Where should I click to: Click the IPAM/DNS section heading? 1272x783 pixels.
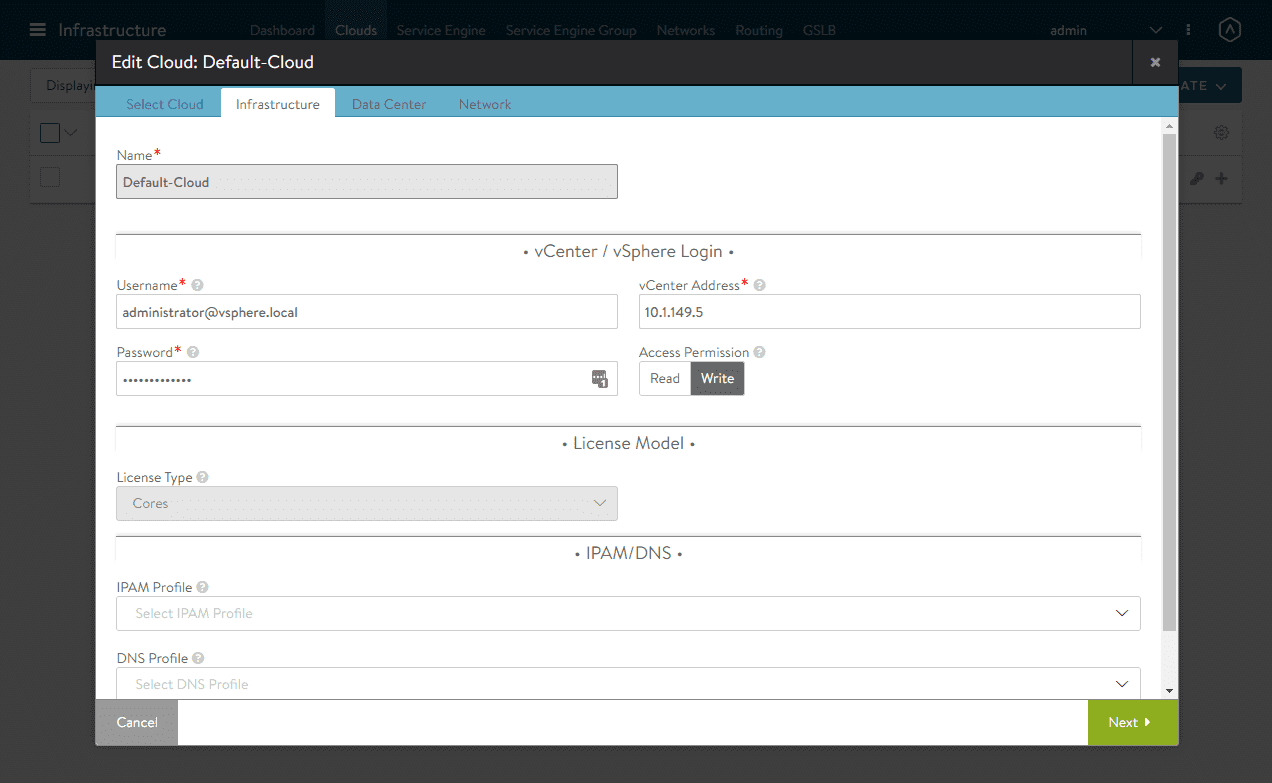tap(629, 553)
